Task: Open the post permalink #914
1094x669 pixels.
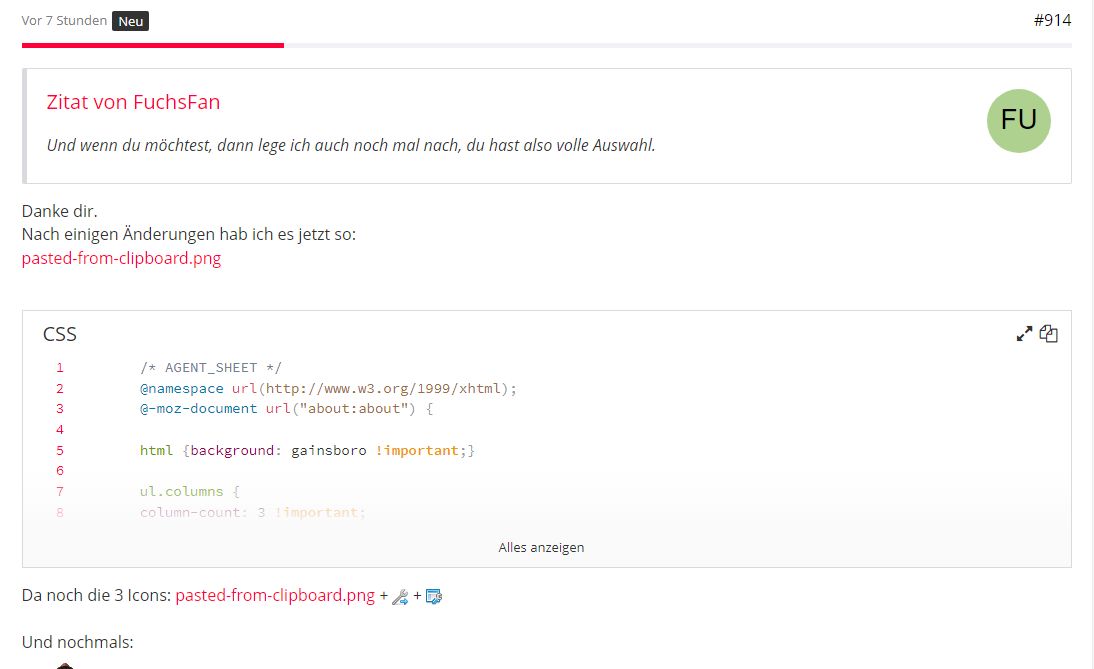Action: coord(1052,20)
